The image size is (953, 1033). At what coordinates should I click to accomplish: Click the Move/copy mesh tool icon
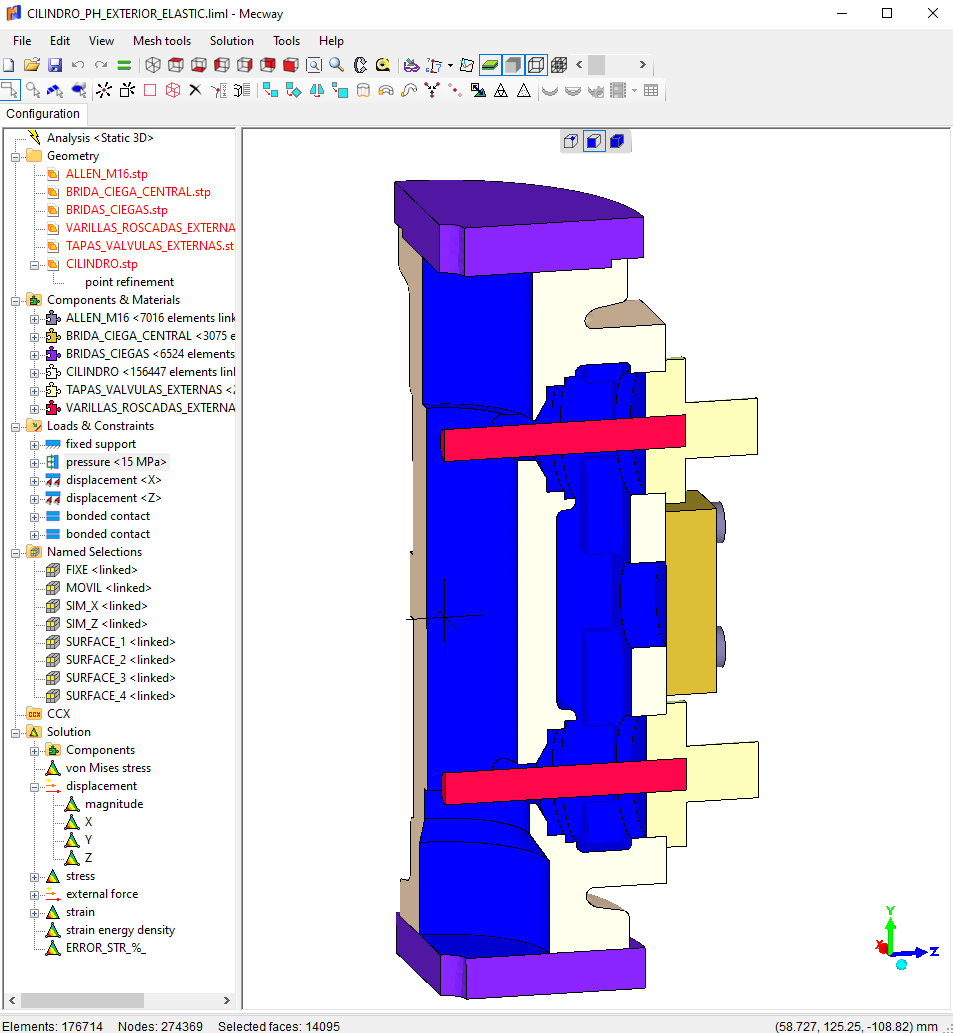pyautogui.click(x=271, y=90)
